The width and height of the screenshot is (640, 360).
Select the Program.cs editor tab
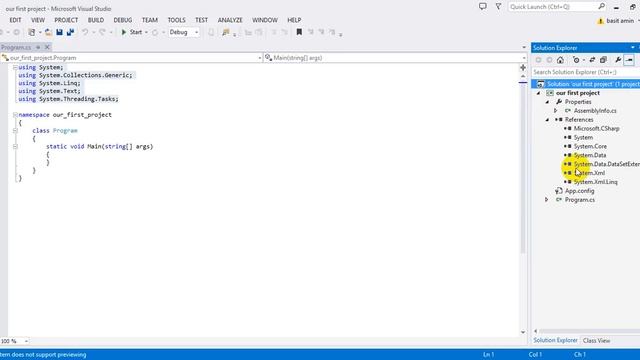click(16, 47)
